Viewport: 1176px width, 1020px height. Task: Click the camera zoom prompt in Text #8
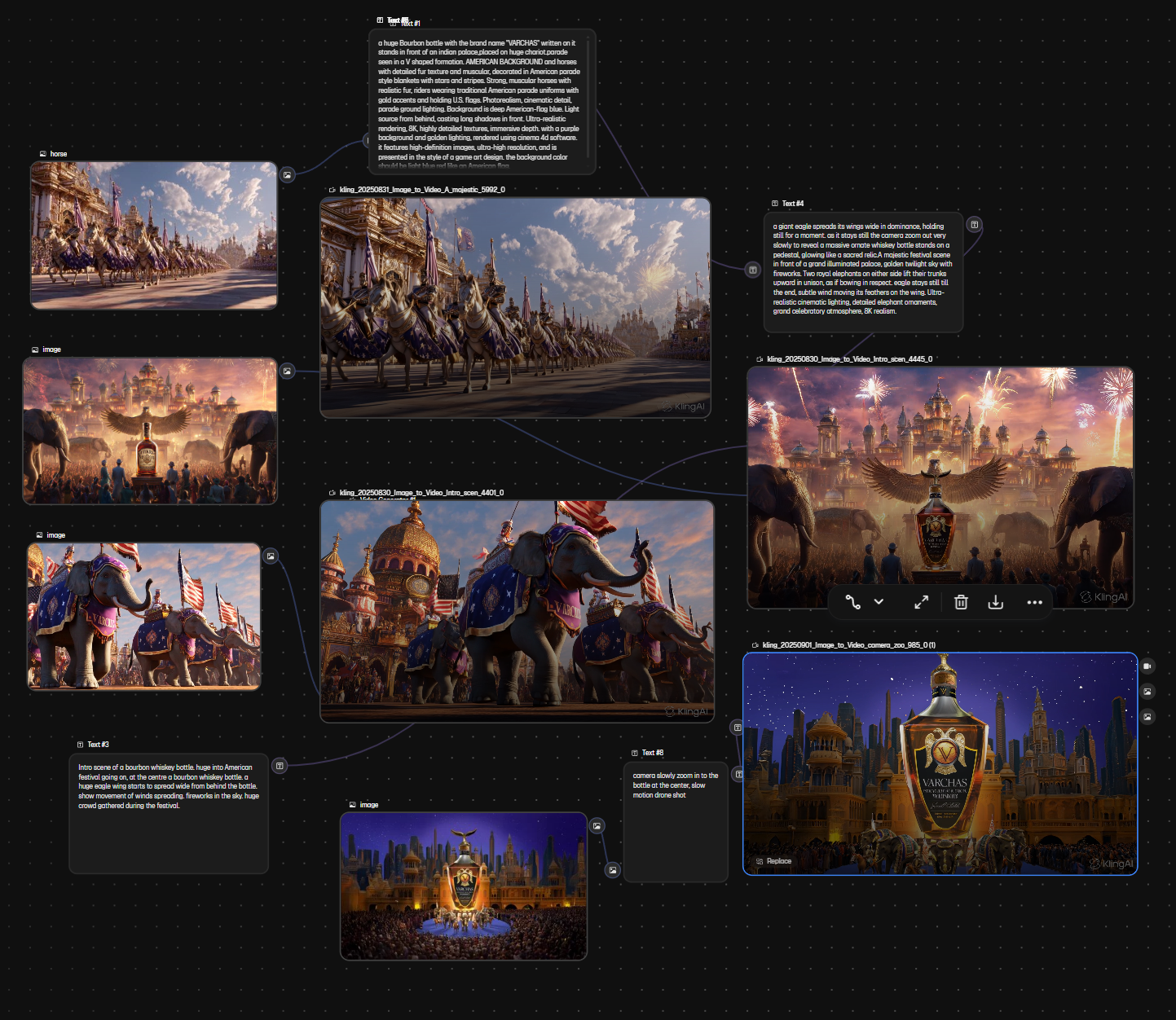pyautogui.click(x=676, y=785)
